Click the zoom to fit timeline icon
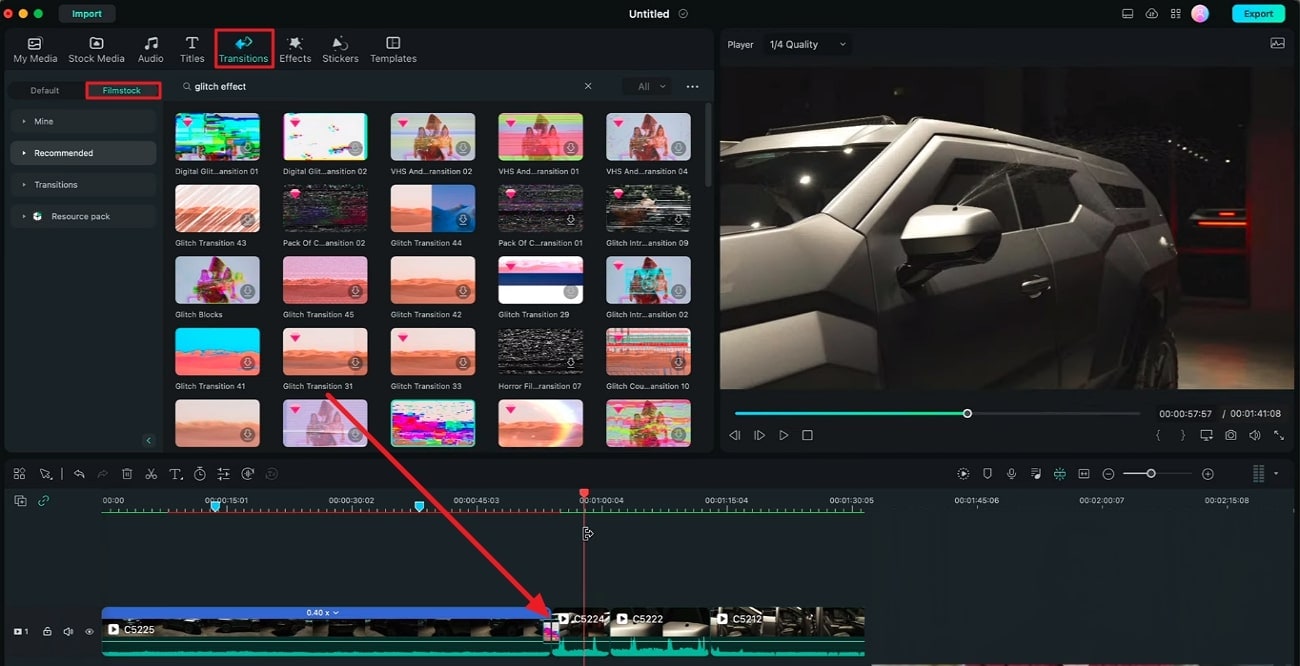 pyautogui.click(x=1084, y=474)
